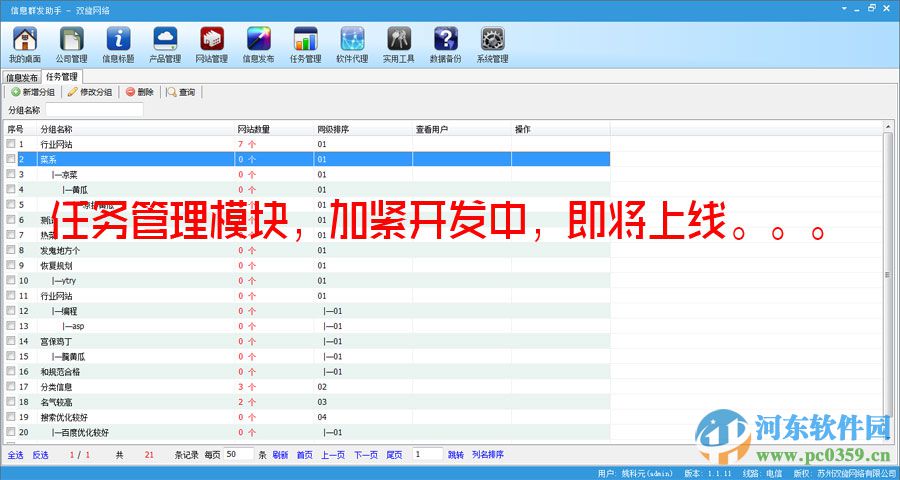The image size is (900, 480).
Task: Focus the 分组名称 input field
Action: (x=94, y=110)
